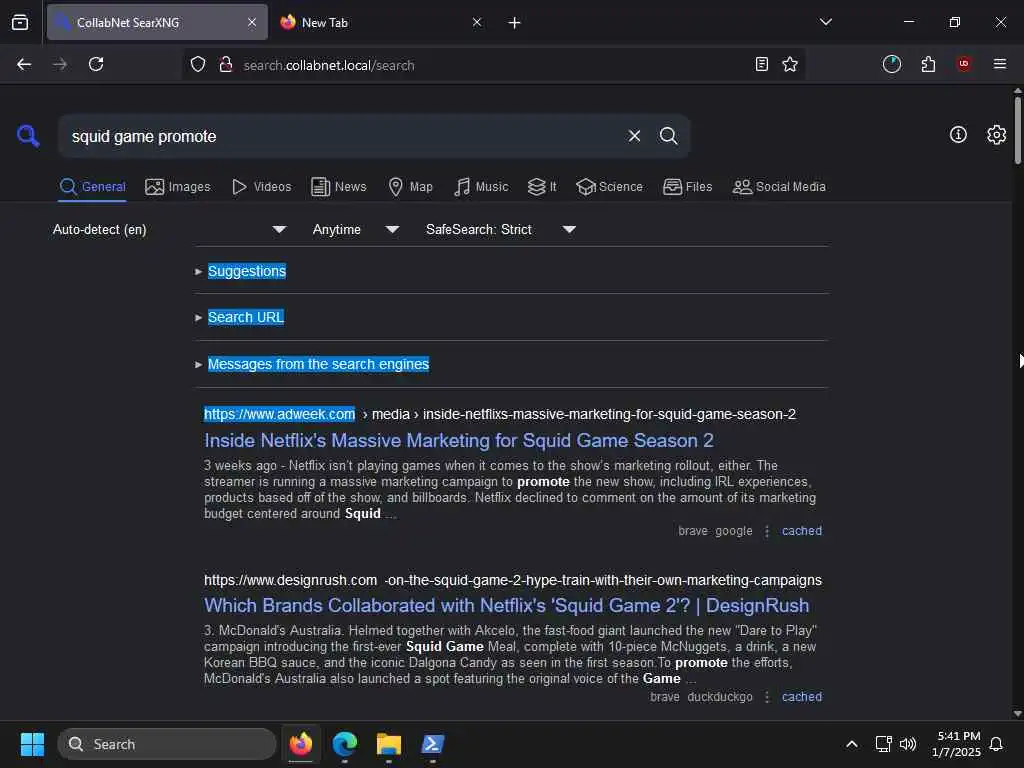Open the Firefox account container icon
The height and width of the screenshot is (768, 1024).
[x=892, y=64]
